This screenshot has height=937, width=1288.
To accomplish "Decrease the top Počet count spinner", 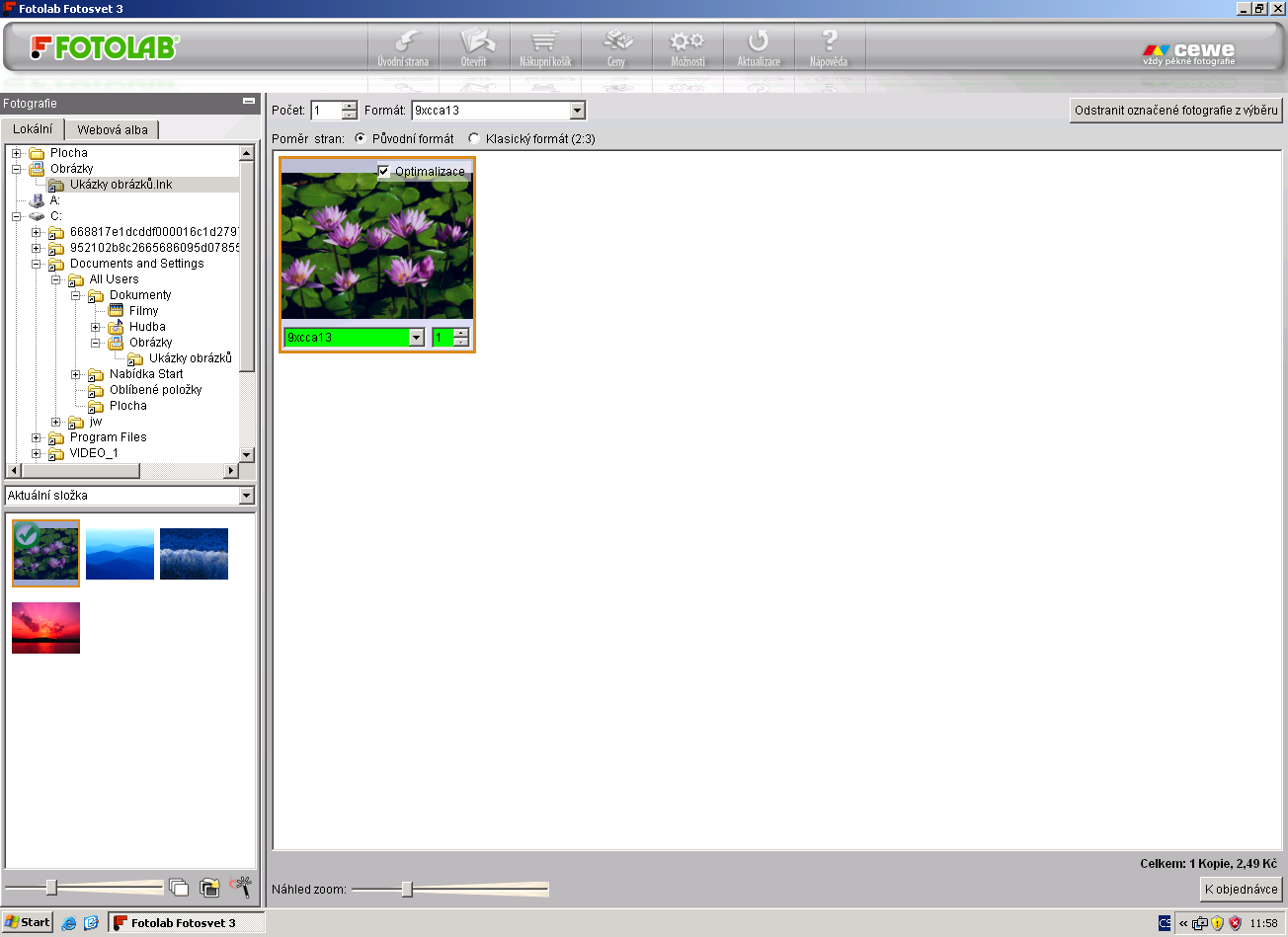I will (x=349, y=115).
